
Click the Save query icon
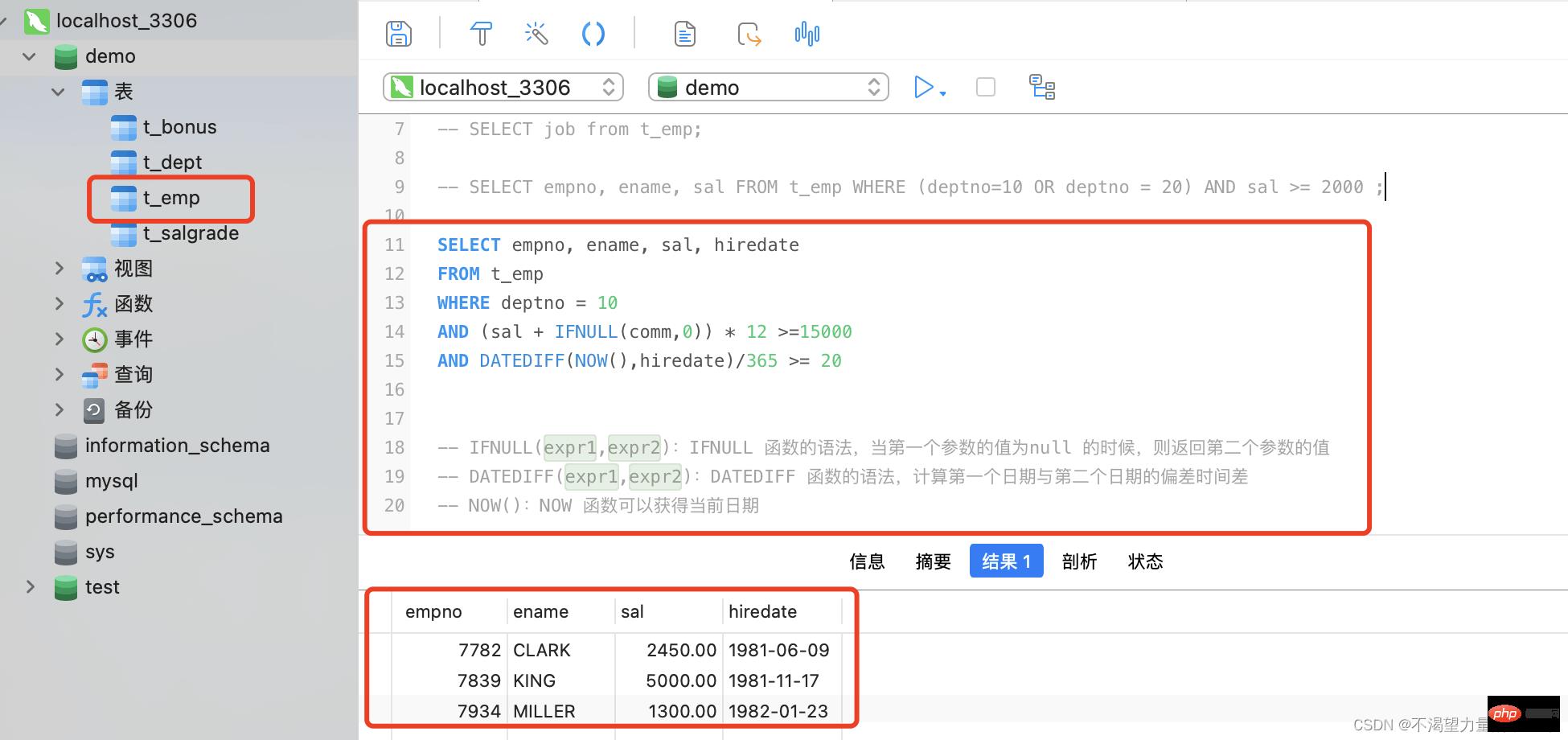pos(399,34)
